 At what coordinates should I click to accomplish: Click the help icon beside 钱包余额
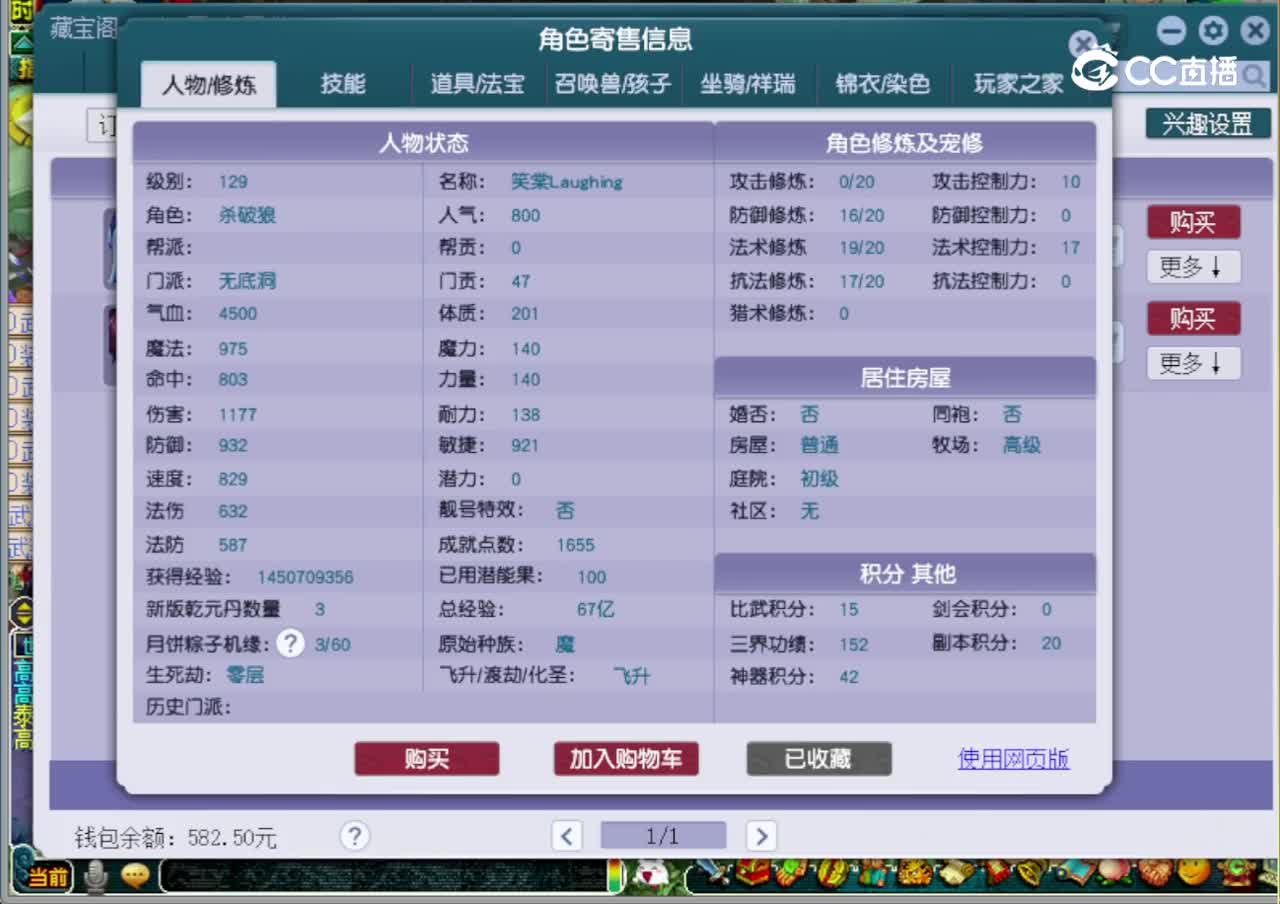(355, 836)
